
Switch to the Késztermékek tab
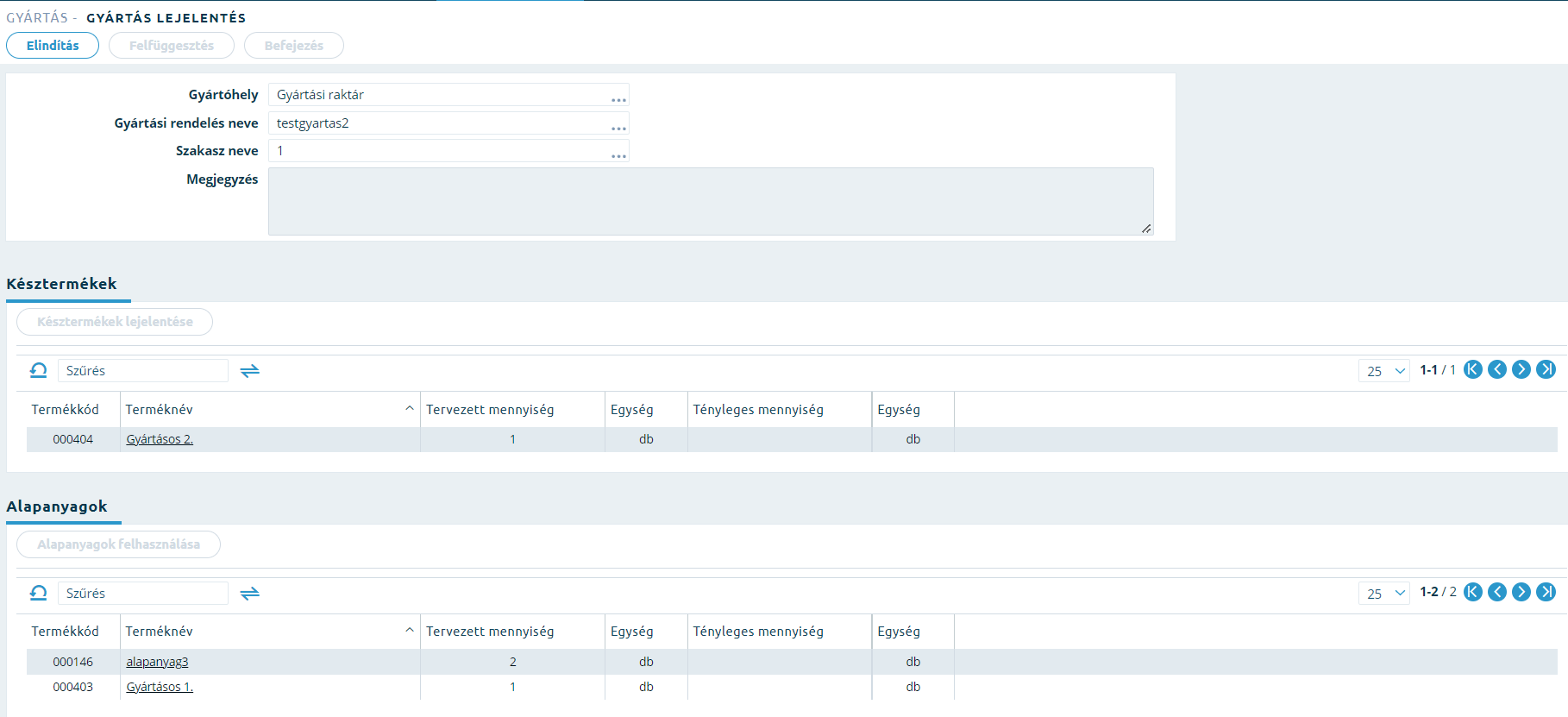click(x=61, y=284)
